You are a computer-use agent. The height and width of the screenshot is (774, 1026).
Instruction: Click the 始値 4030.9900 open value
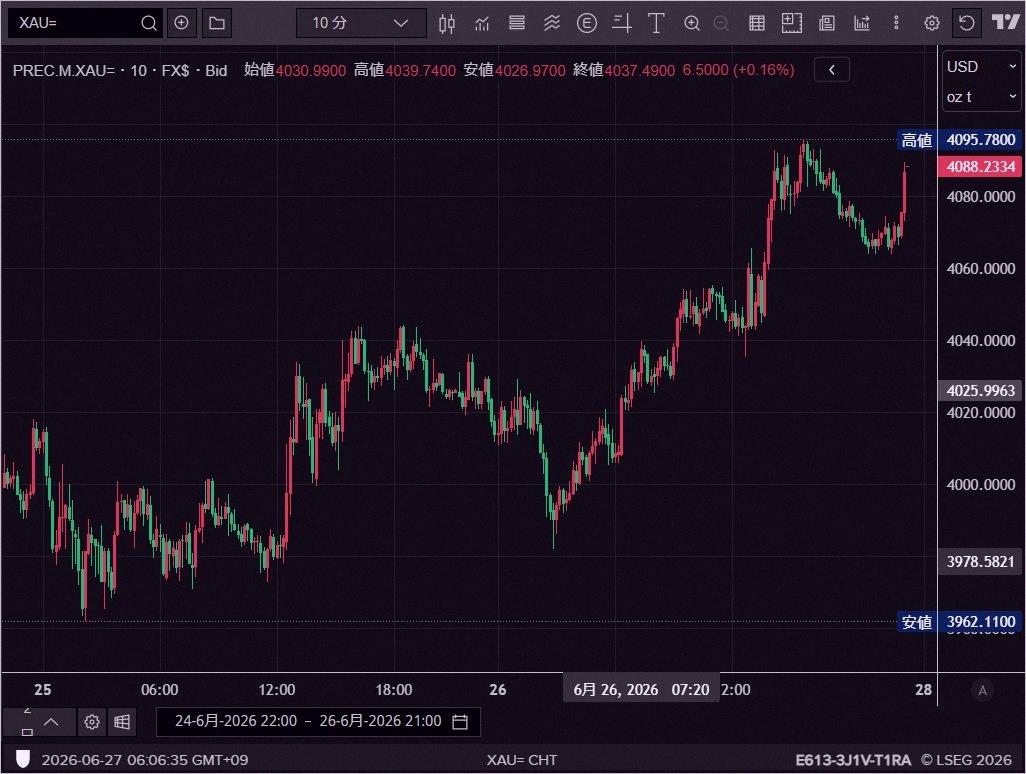(x=294, y=70)
